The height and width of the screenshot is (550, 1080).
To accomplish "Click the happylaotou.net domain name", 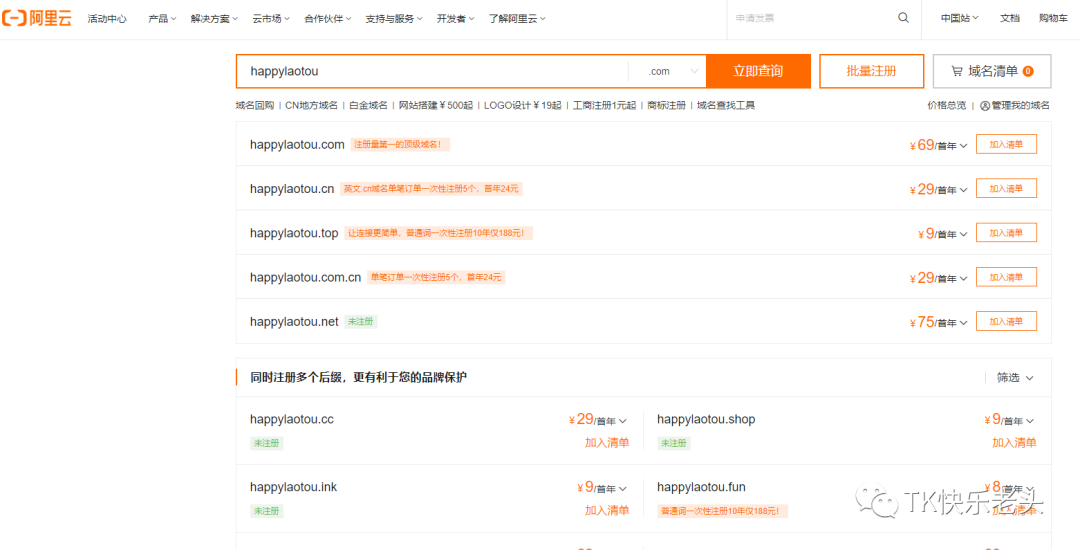I will click(x=294, y=321).
